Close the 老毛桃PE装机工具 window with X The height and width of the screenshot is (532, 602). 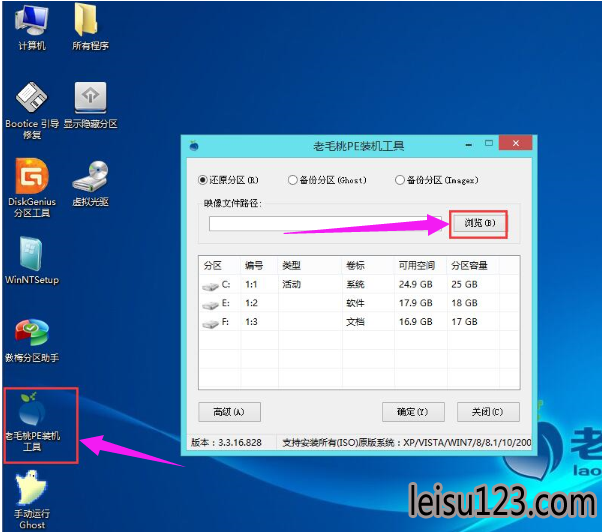pyautogui.click(x=516, y=143)
